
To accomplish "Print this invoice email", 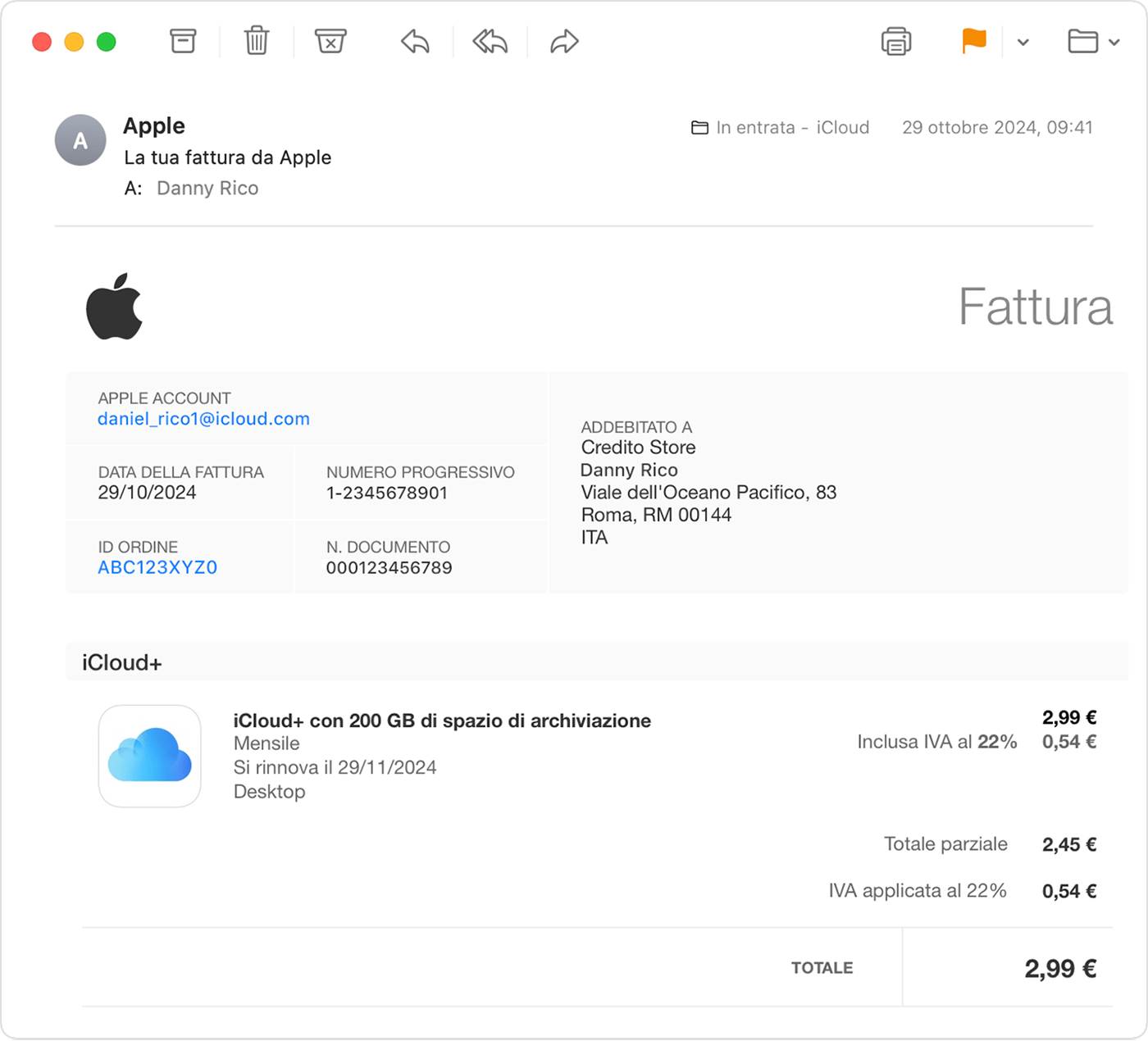I will click(895, 41).
